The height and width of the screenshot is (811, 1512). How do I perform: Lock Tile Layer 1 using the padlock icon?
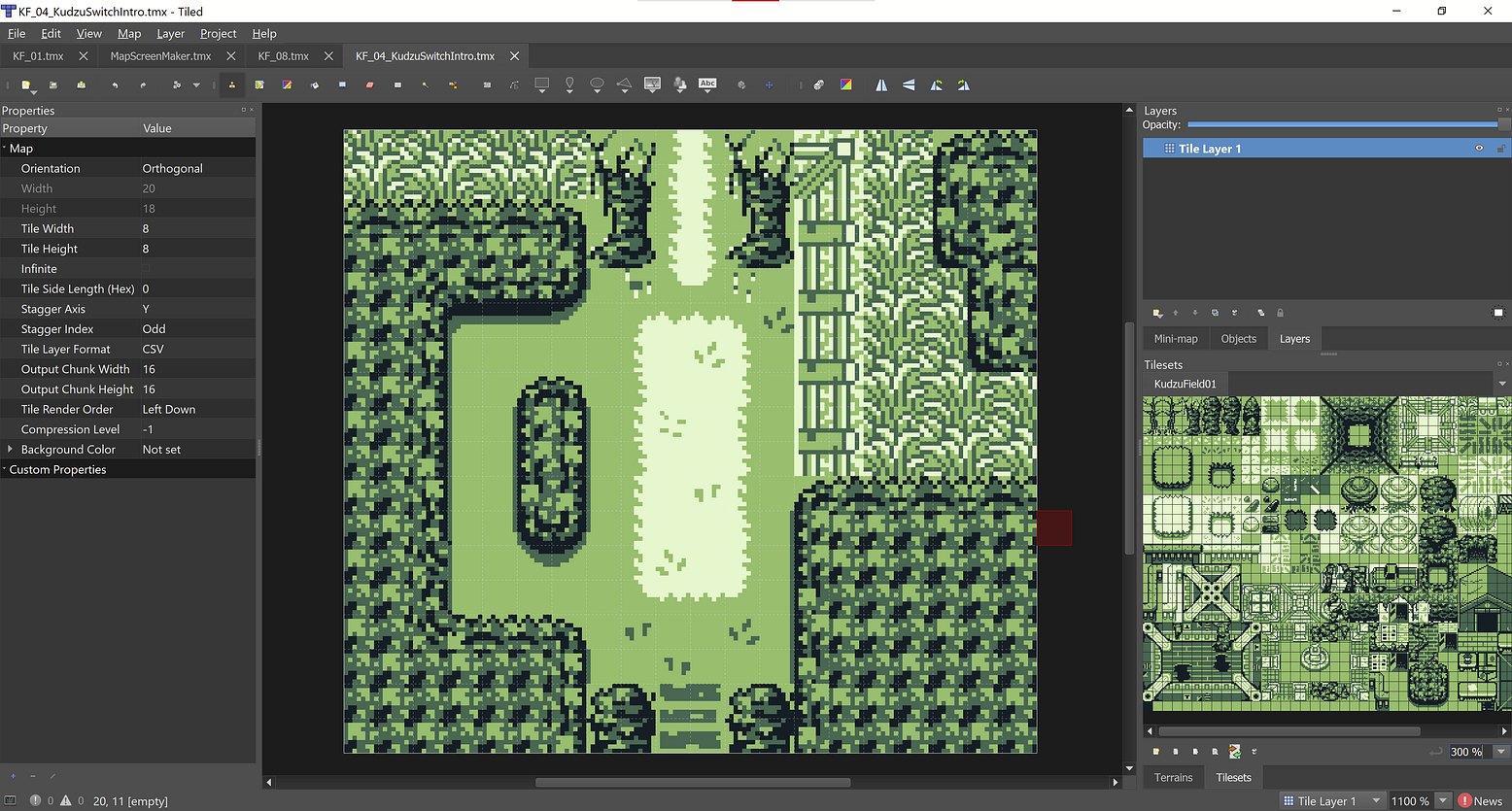point(1501,148)
